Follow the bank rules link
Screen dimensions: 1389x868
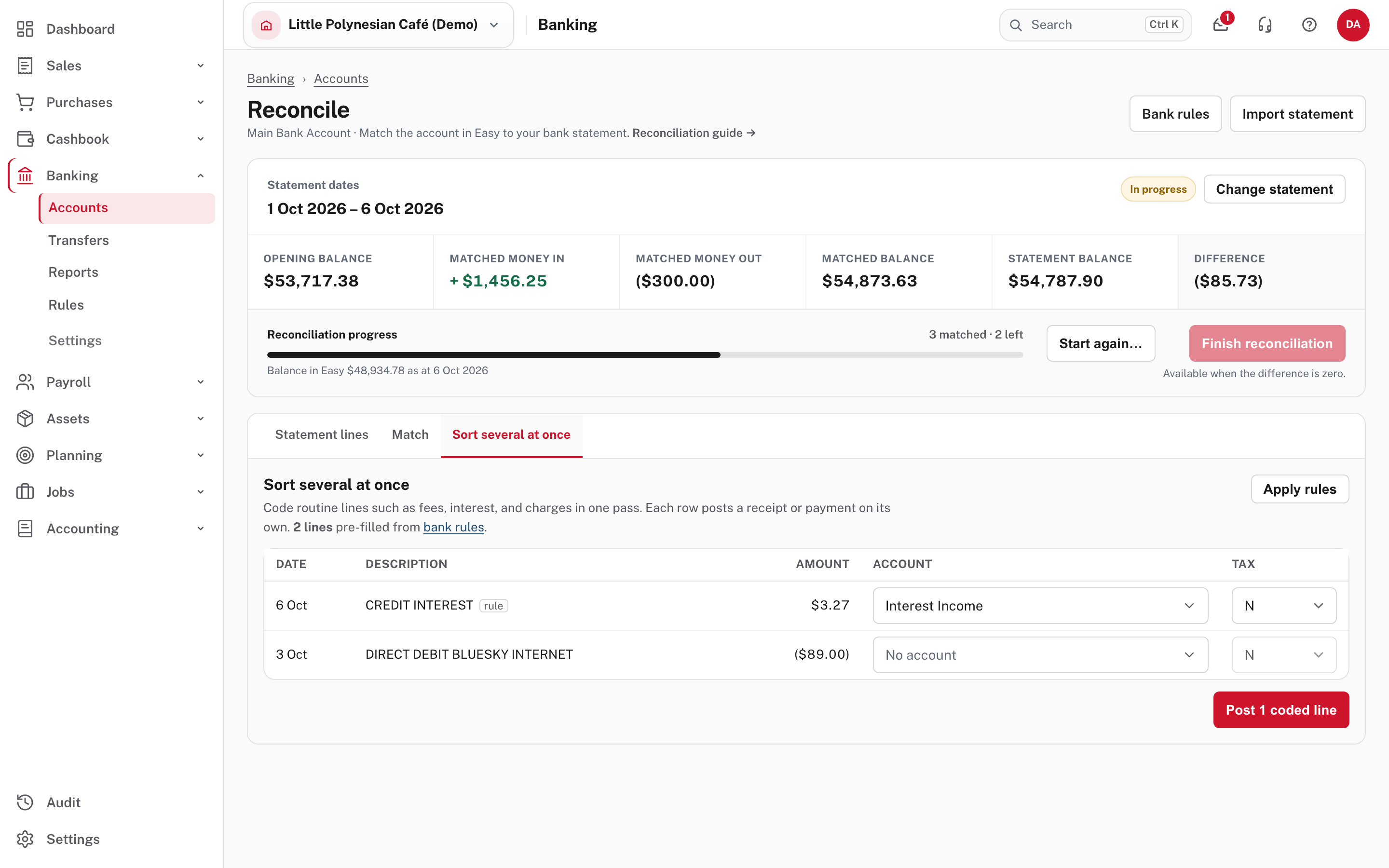(x=453, y=527)
